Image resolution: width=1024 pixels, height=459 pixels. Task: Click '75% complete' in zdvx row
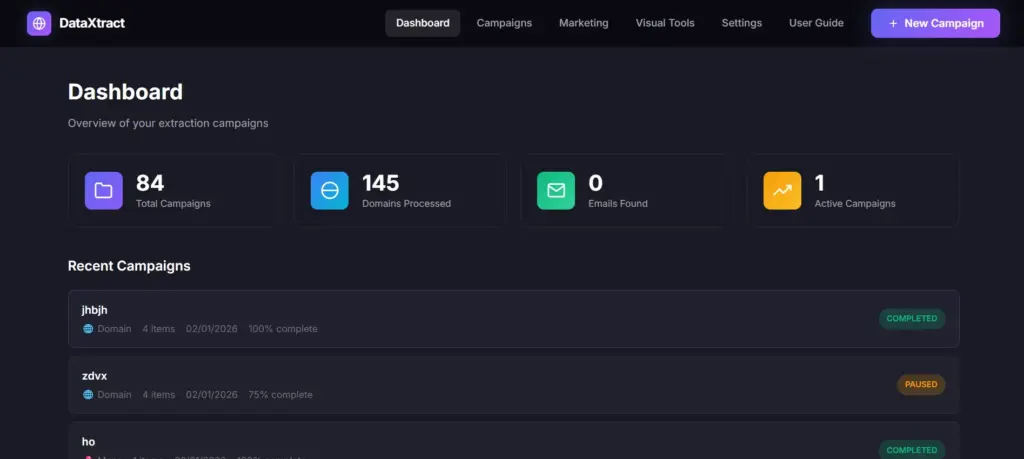pyautogui.click(x=280, y=395)
